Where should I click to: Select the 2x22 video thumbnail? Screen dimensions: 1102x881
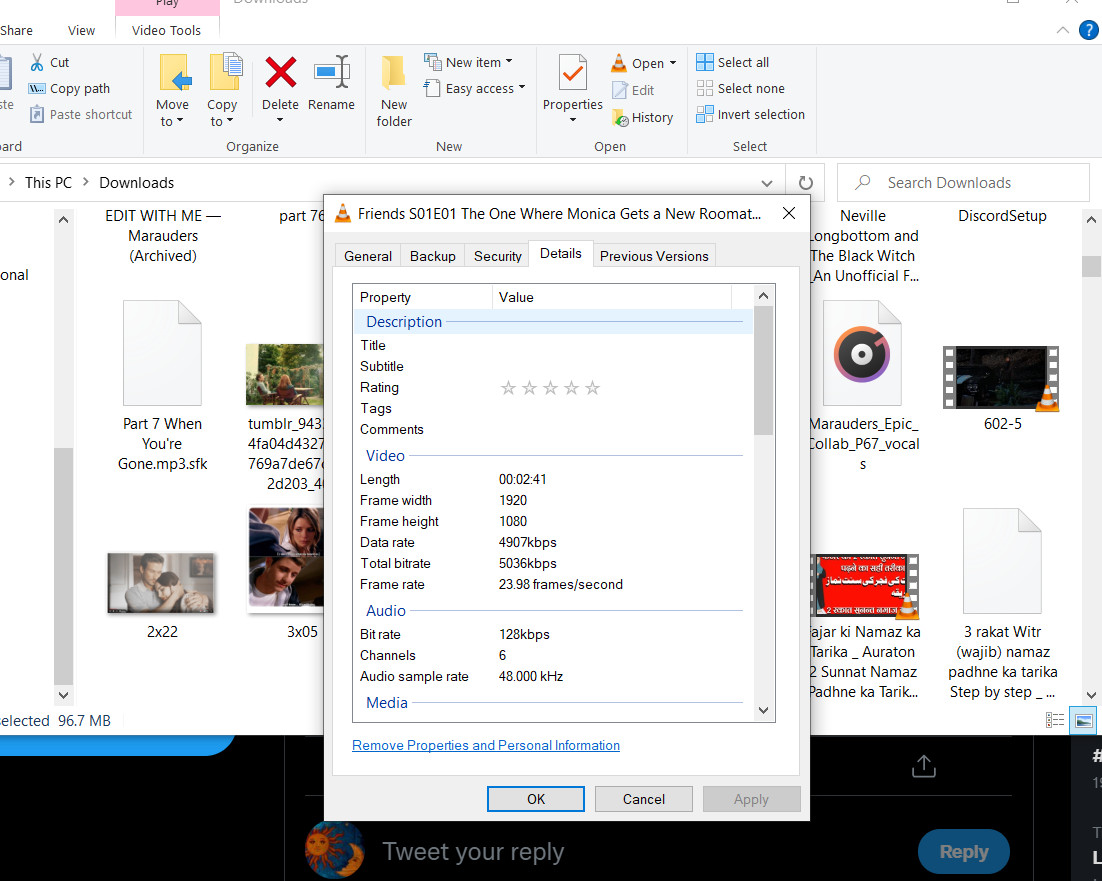point(161,582)
